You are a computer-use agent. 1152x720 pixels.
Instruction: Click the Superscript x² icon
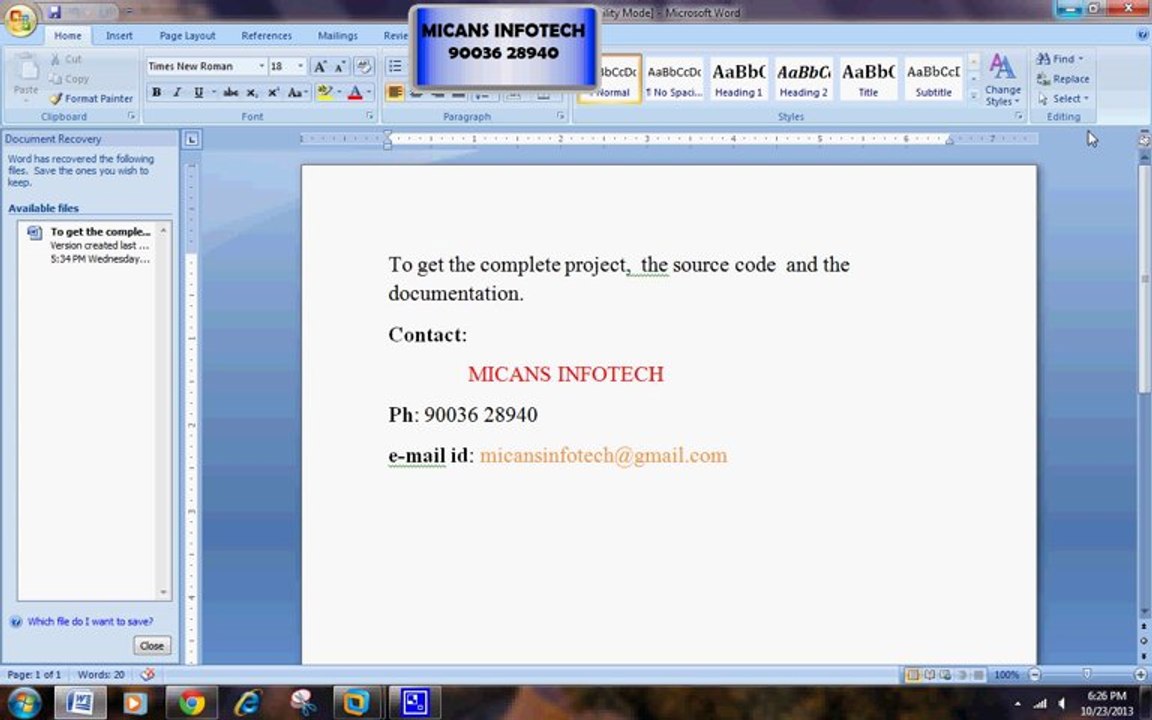273,93
